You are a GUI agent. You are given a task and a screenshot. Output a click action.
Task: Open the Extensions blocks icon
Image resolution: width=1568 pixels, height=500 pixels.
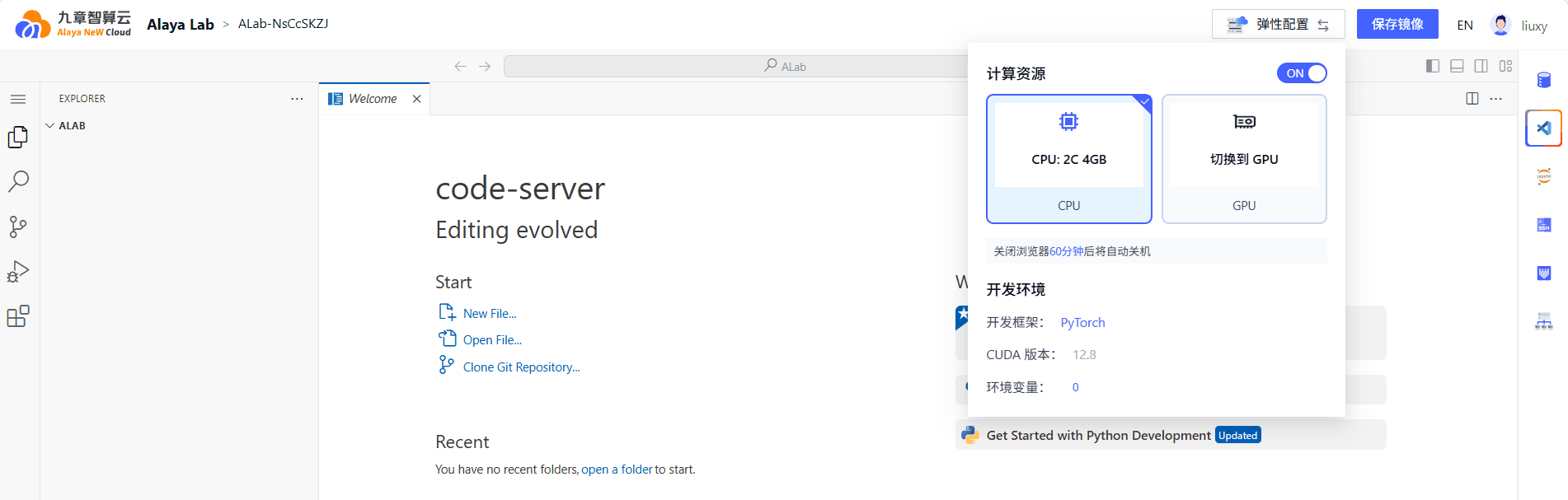(x=18, y=316)
